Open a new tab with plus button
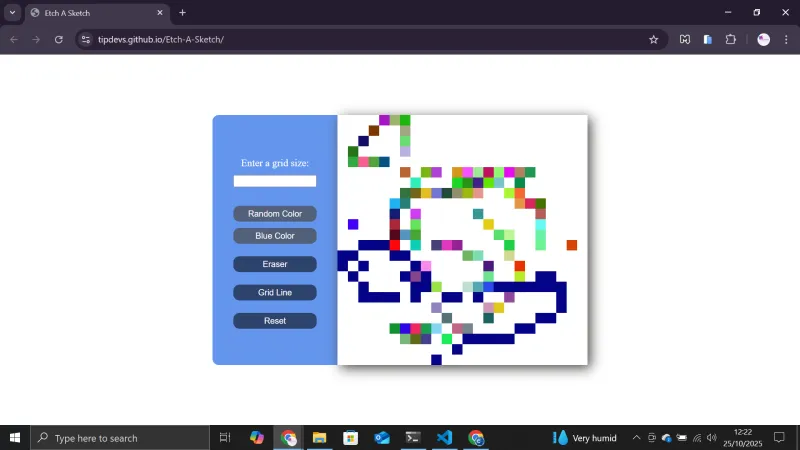 point(182,13)
